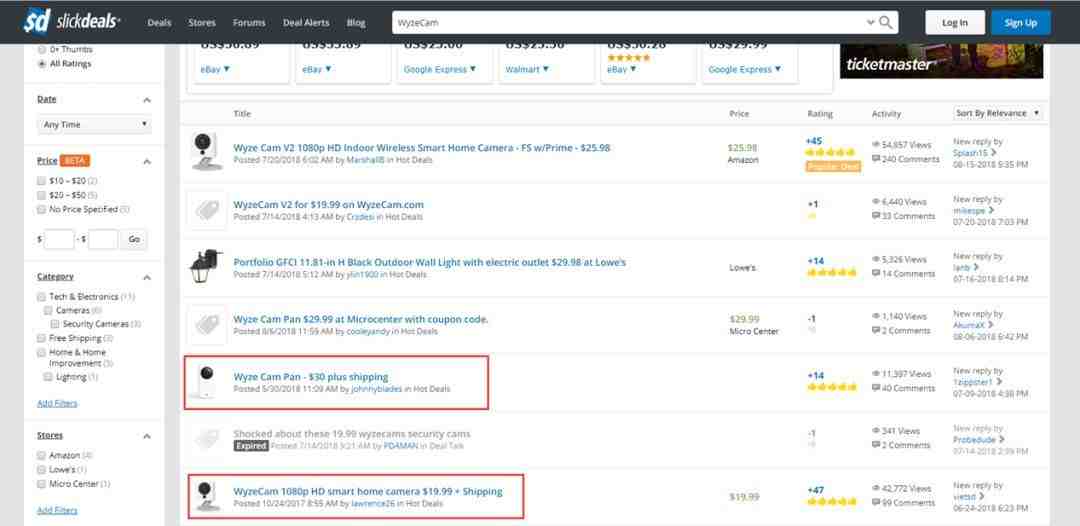Image resolution: width=1080 pixels, height=526 pixels.
Task: Open the new reply by Splash15
Action: pyautogui.click(x=975, y=152)
